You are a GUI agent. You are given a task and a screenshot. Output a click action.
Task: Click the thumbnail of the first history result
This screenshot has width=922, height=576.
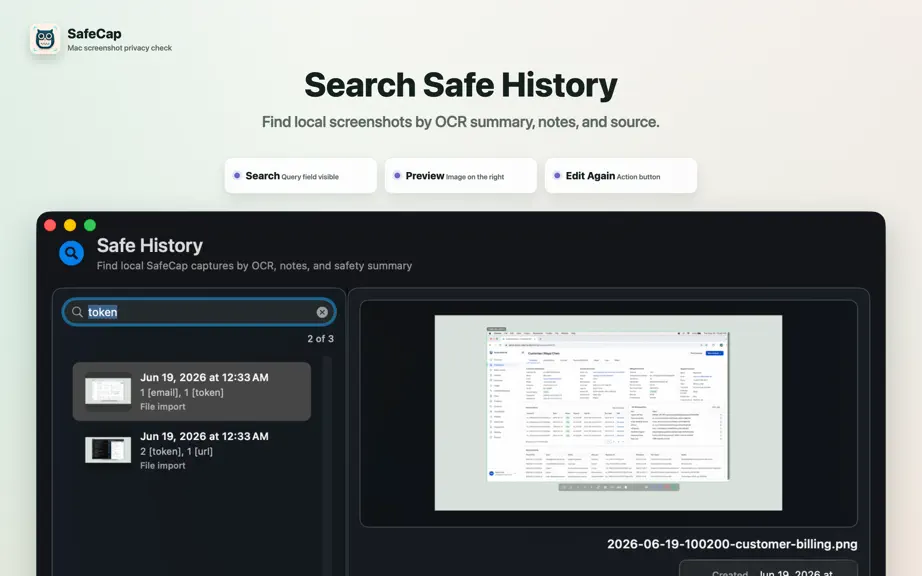click(x=108, y=391)
